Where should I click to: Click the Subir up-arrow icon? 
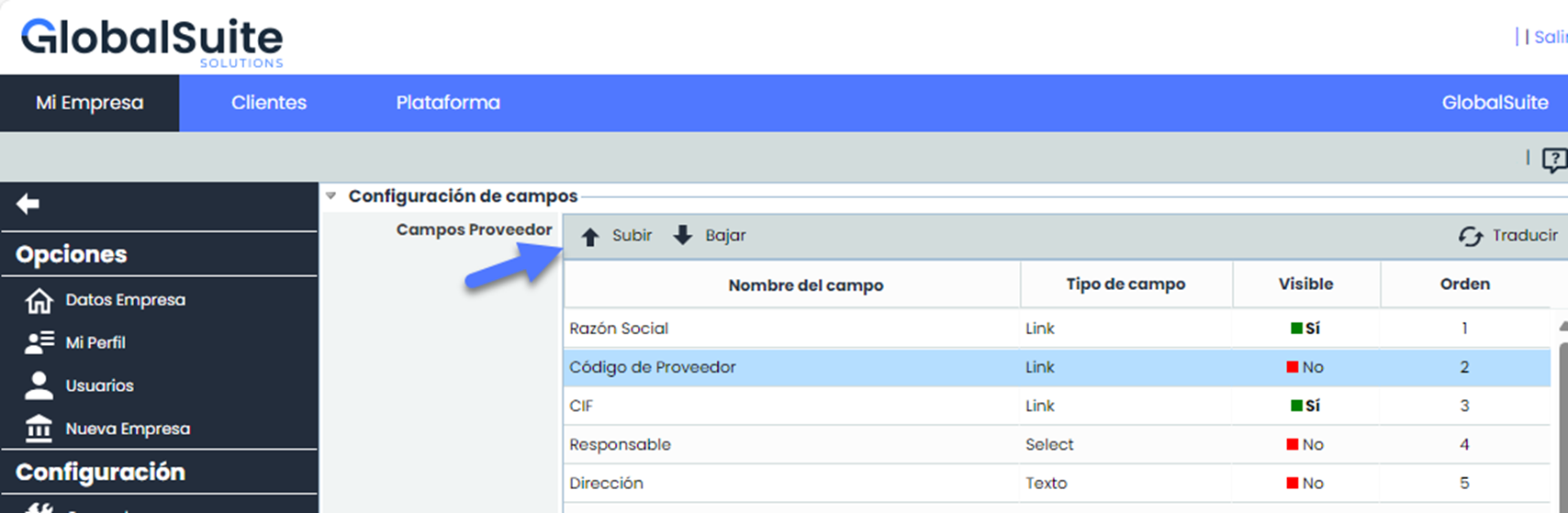(590, 236)
